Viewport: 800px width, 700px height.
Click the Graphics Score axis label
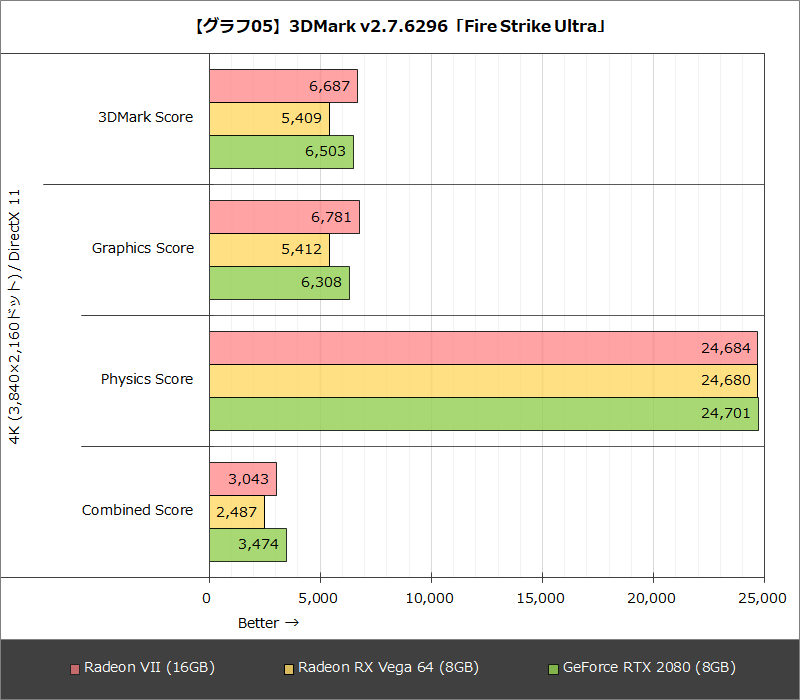pyautogui.click(x=143, y=248)
